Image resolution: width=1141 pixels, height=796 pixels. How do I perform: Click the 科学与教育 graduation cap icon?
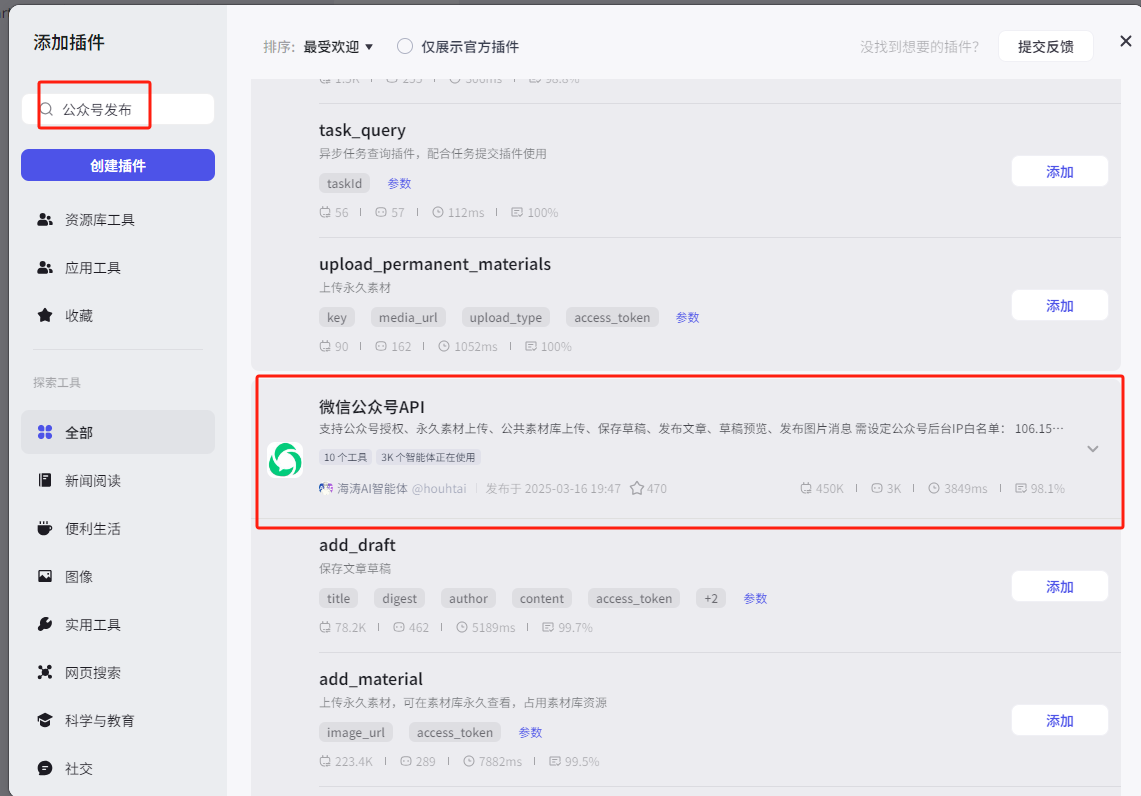coord(45,720)
